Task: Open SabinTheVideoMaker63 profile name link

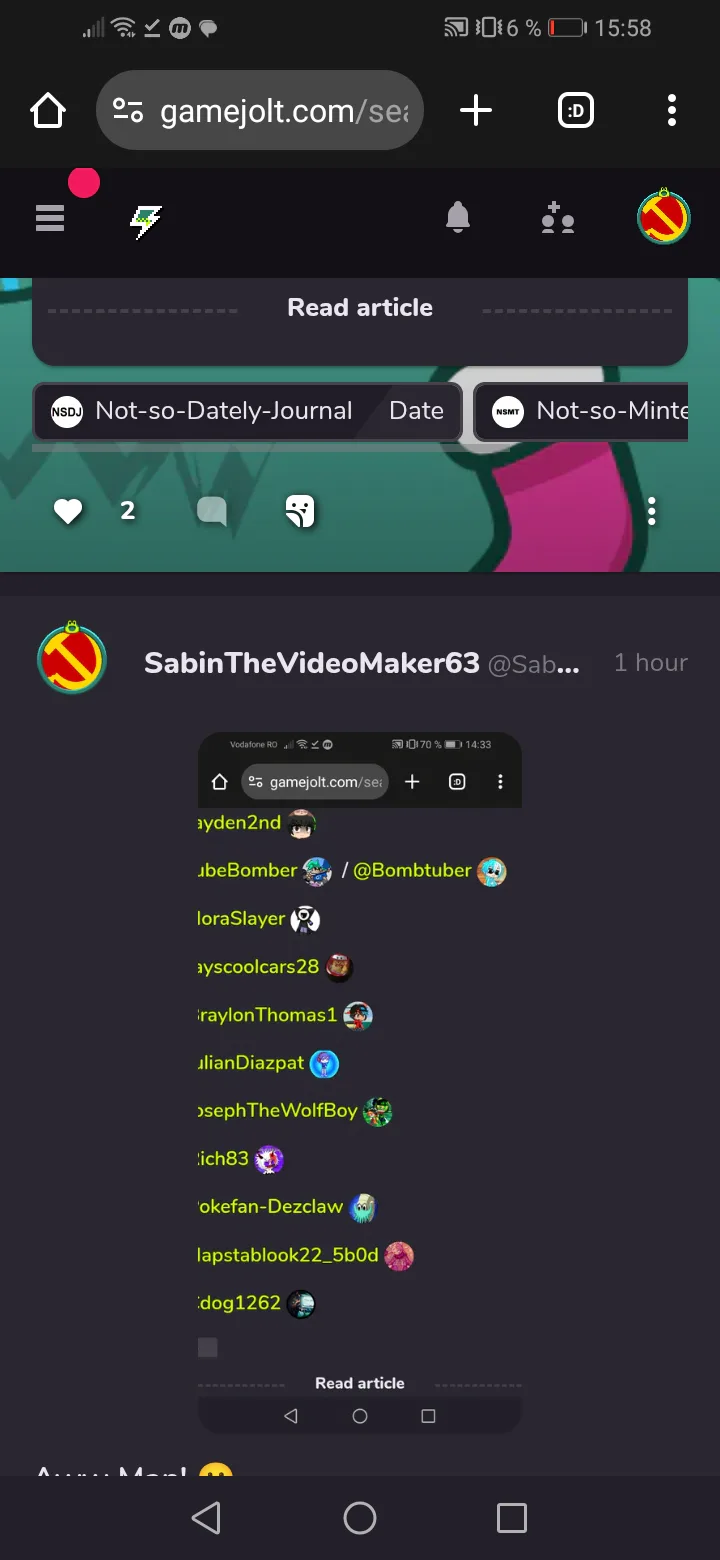Action: pos(312,663)
